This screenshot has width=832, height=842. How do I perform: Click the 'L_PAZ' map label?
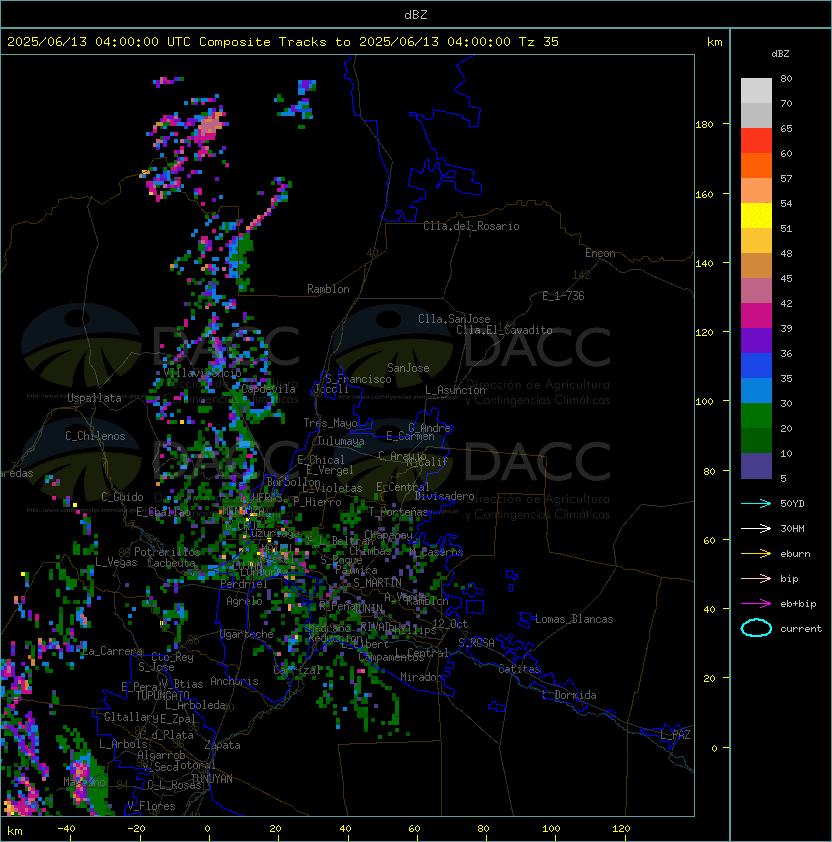tap(675, 735)
